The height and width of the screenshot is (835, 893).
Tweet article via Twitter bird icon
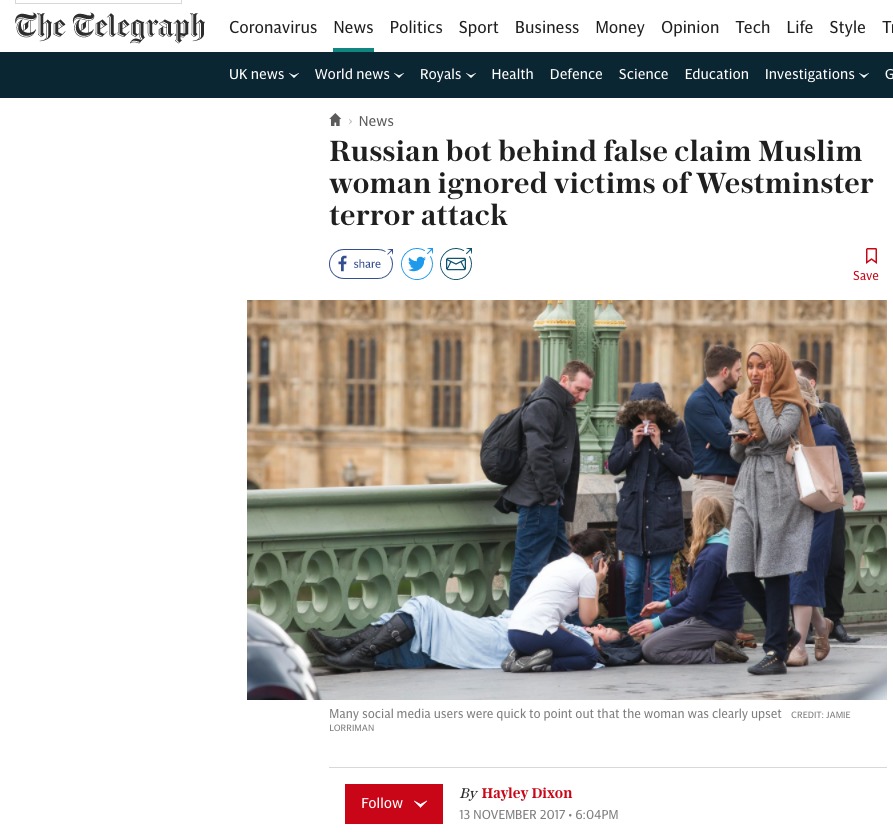tap(417, 264)
